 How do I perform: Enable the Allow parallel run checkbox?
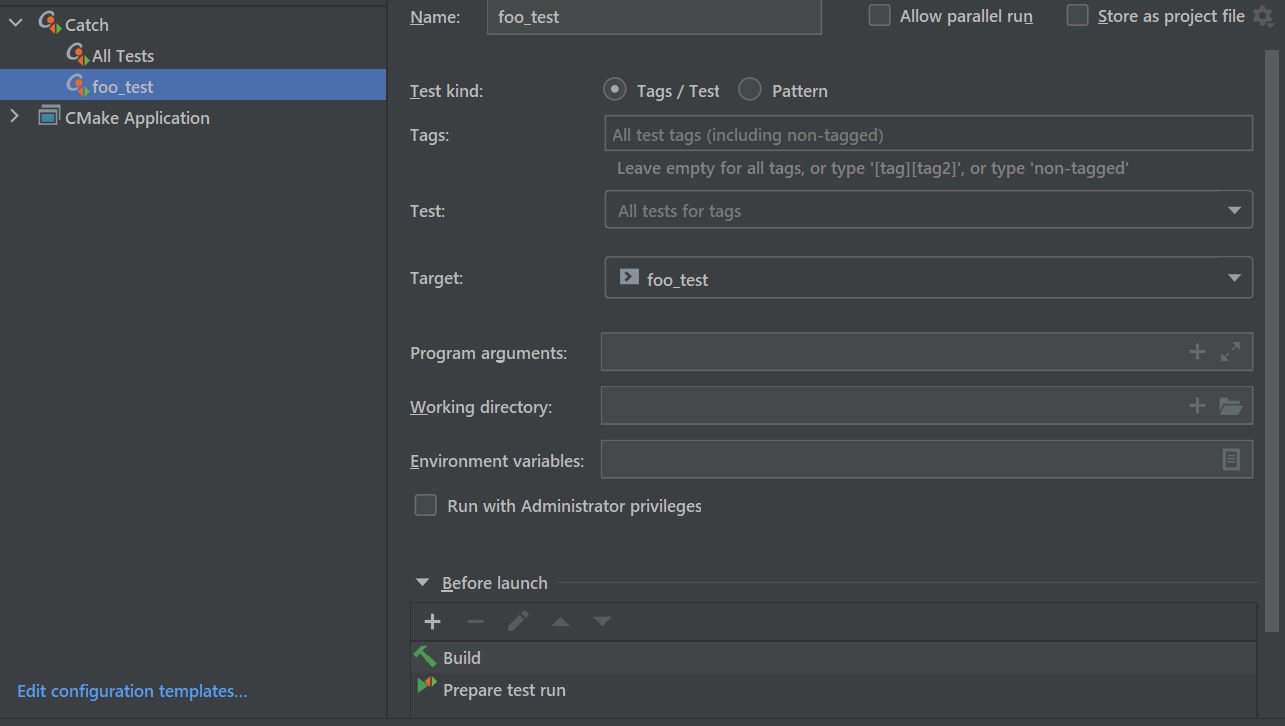879,16
